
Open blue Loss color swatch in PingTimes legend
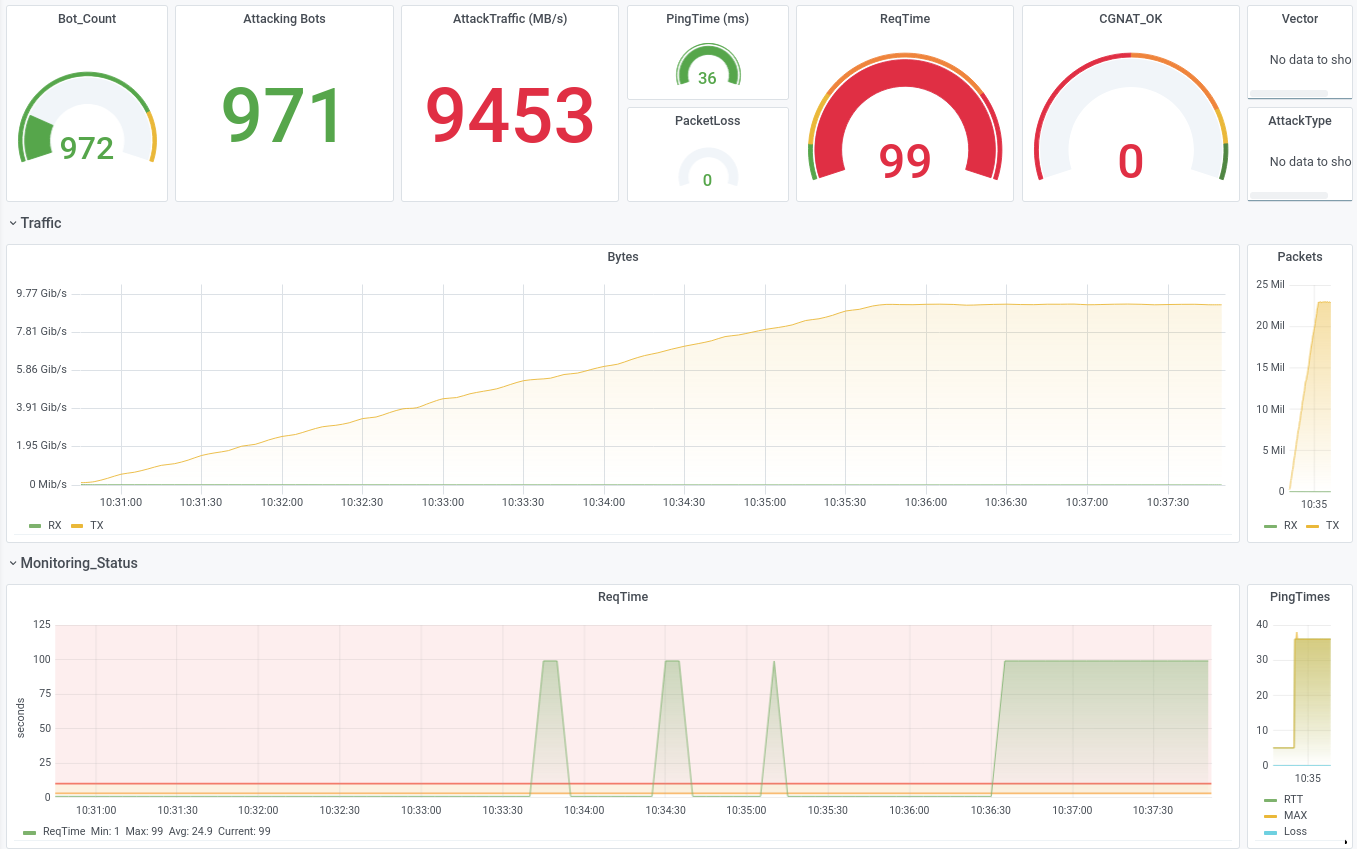tap(1271, 831)
